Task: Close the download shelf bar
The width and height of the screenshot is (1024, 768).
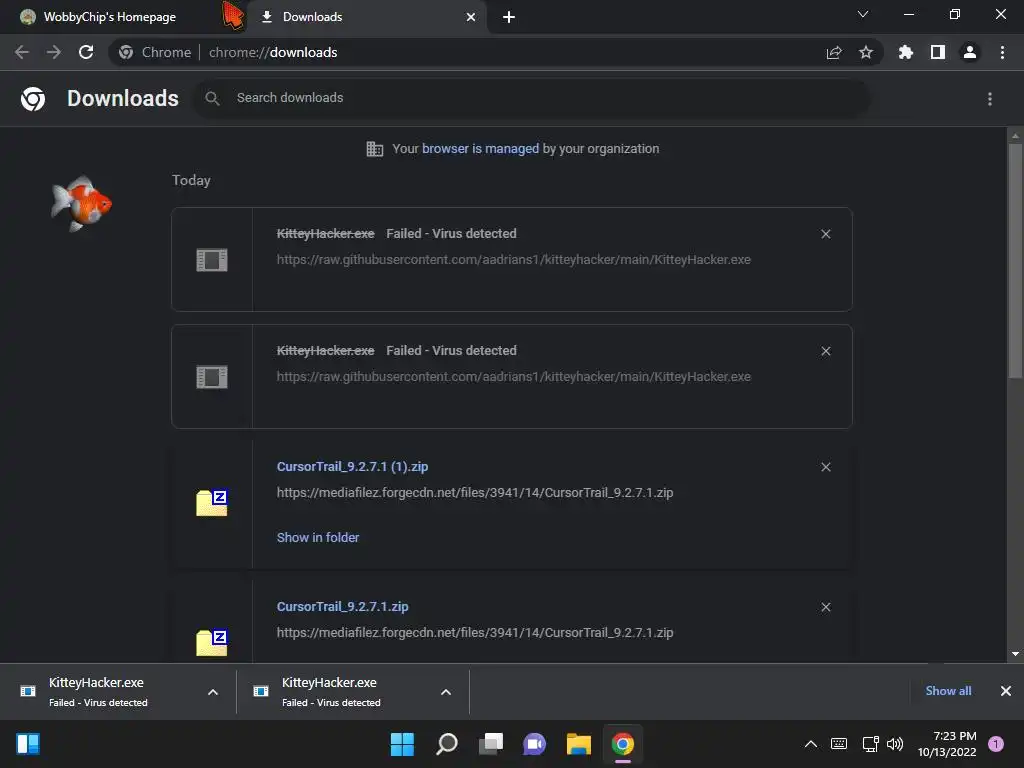Action: (1006, 690)
